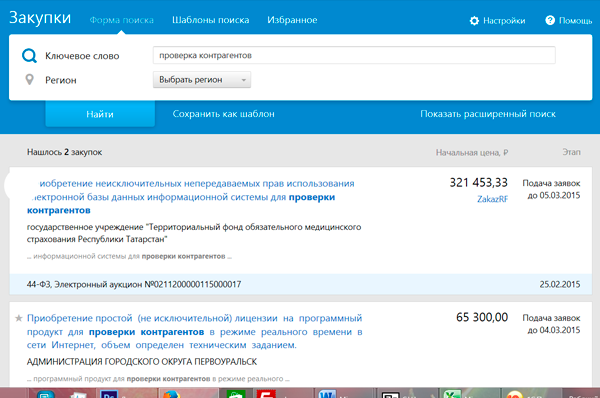
Task: Open Firefox from the taskbar
Action: (x=171, y=394)
